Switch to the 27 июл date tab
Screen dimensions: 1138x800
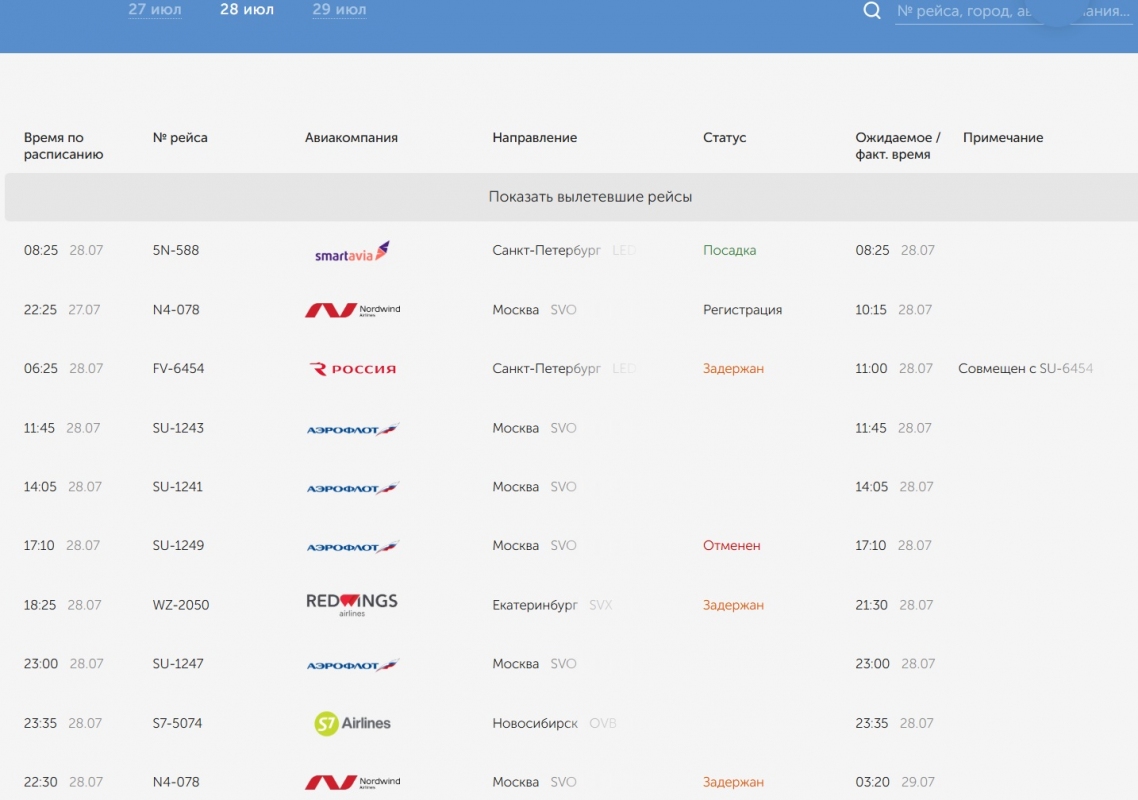155,10
